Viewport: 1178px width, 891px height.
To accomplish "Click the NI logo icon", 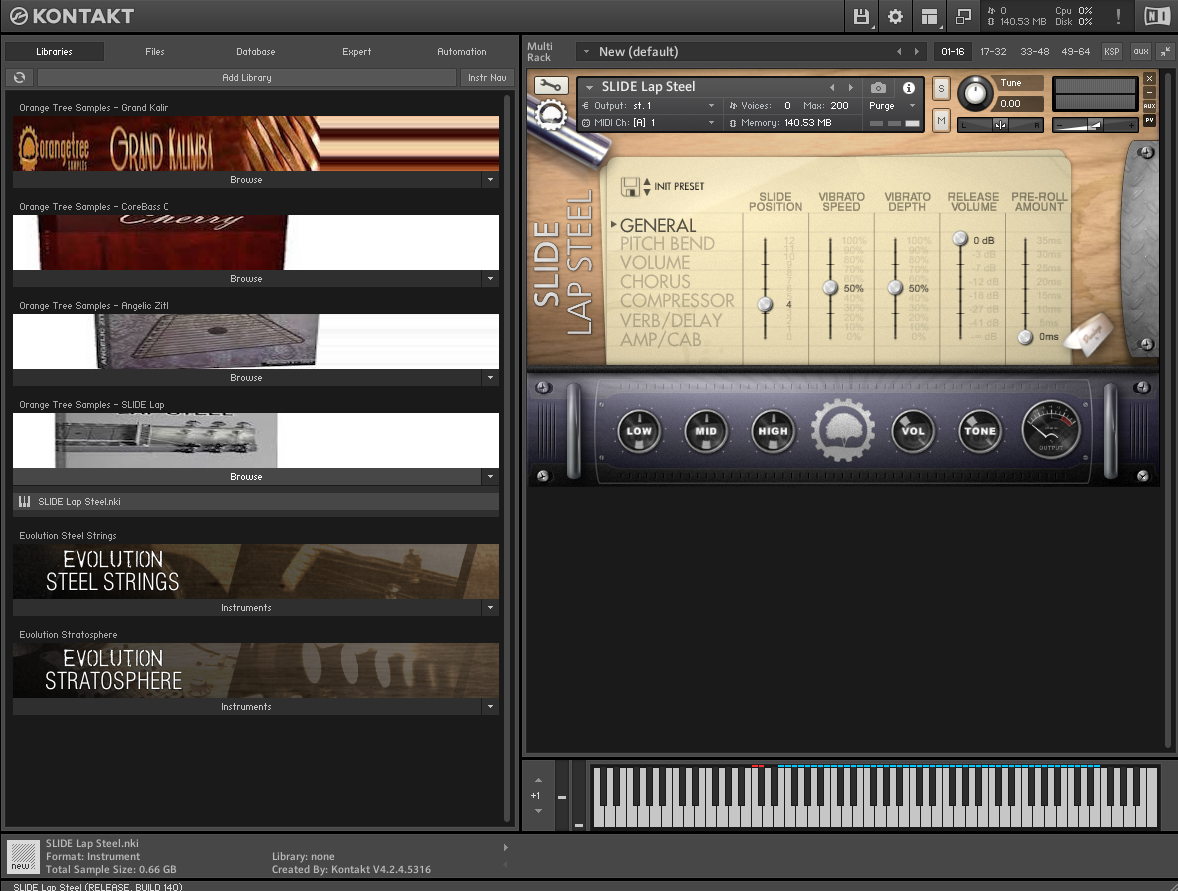I will (1157, 17).
